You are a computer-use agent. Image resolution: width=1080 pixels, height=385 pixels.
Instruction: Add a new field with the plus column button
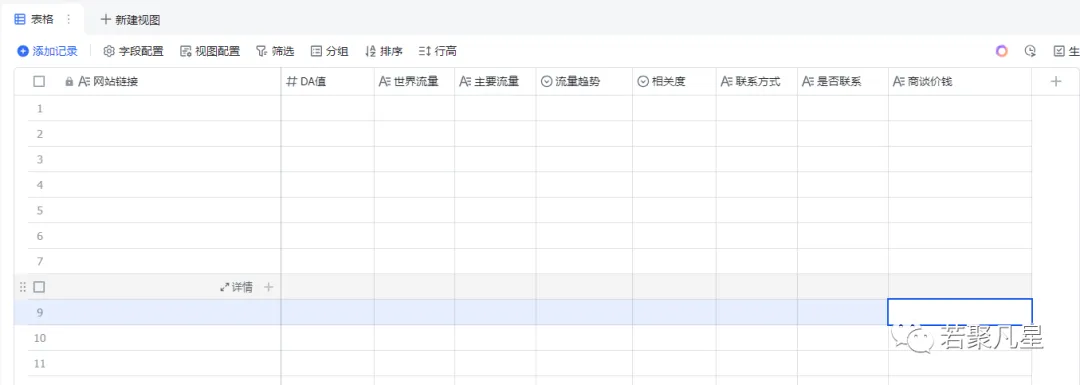(x=1055, y=81)
